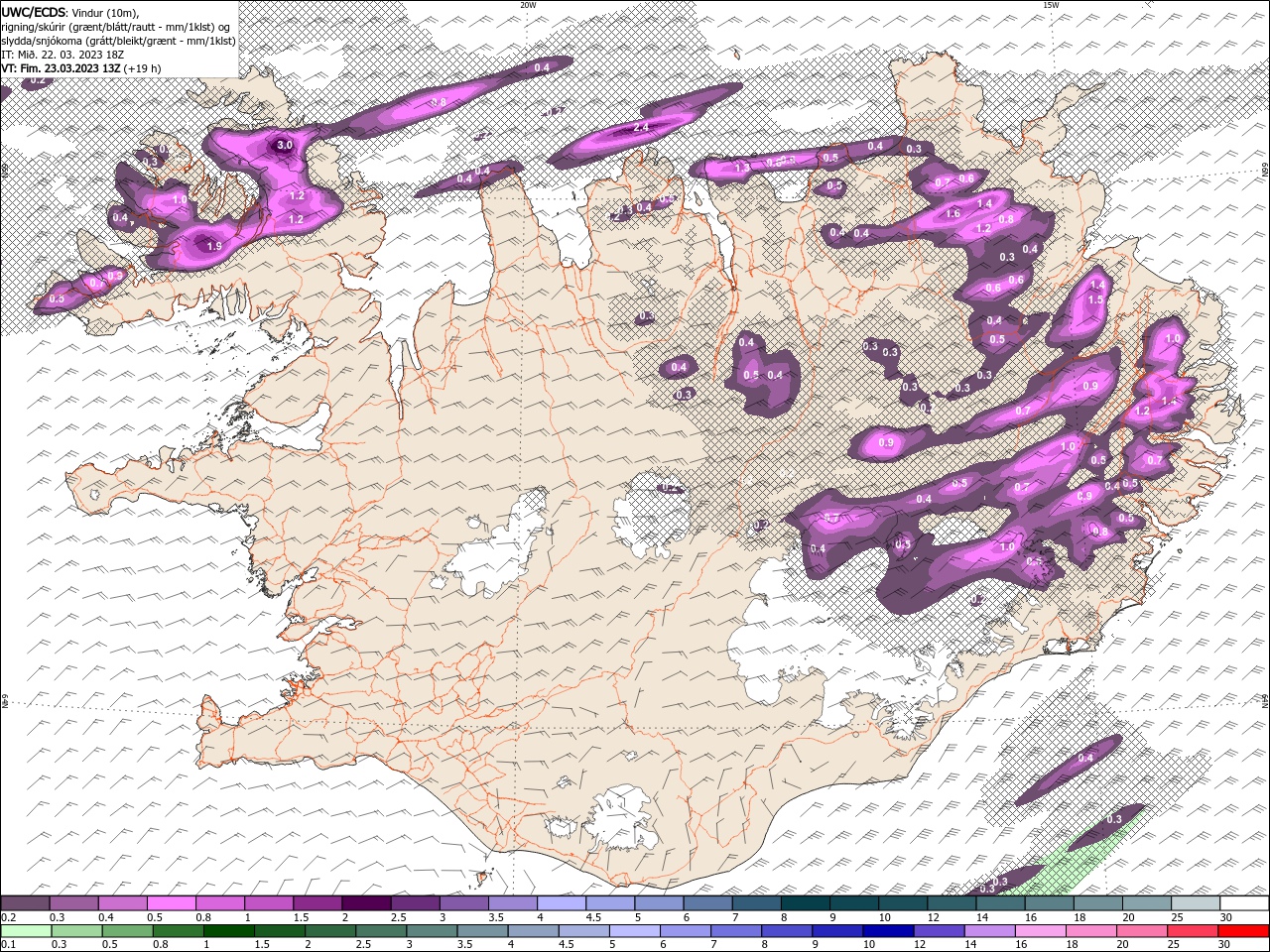
Task: Select the 2.4 value label off the north coast
Action: [x=641, y=128]
